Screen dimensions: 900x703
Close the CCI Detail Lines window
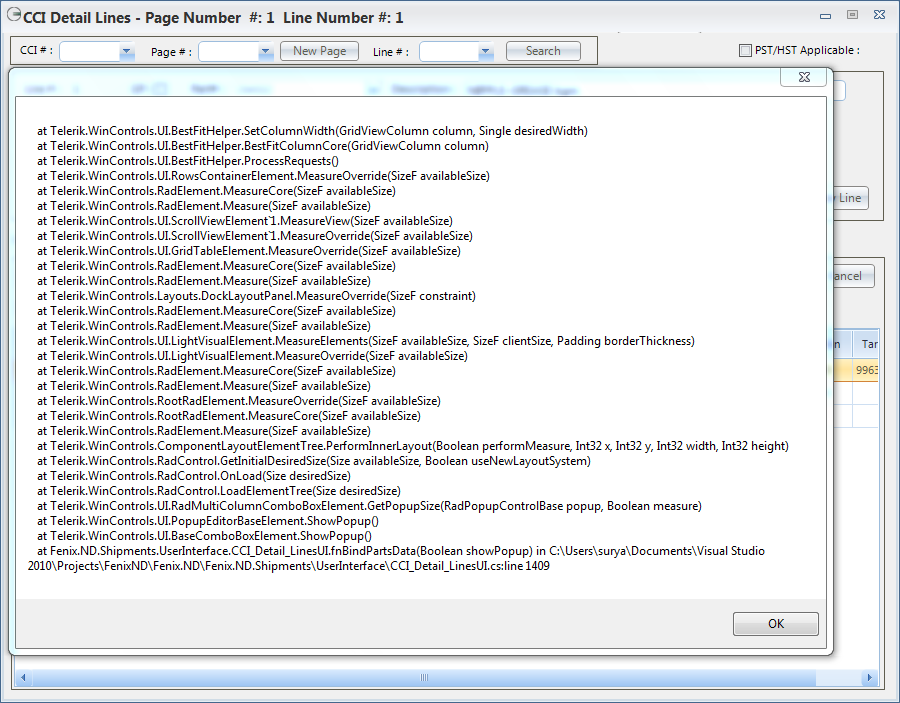tap(879, 15)
